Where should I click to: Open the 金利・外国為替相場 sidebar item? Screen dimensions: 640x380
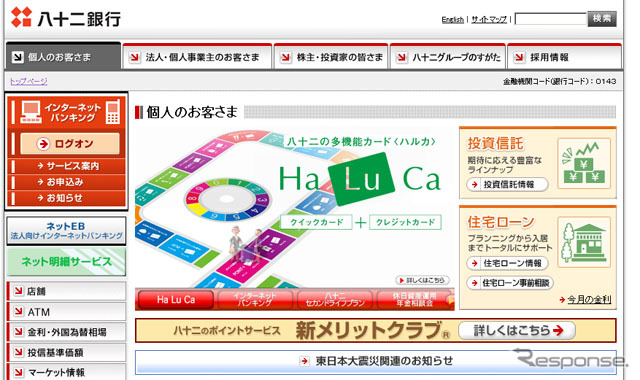(x=67, y=332)
